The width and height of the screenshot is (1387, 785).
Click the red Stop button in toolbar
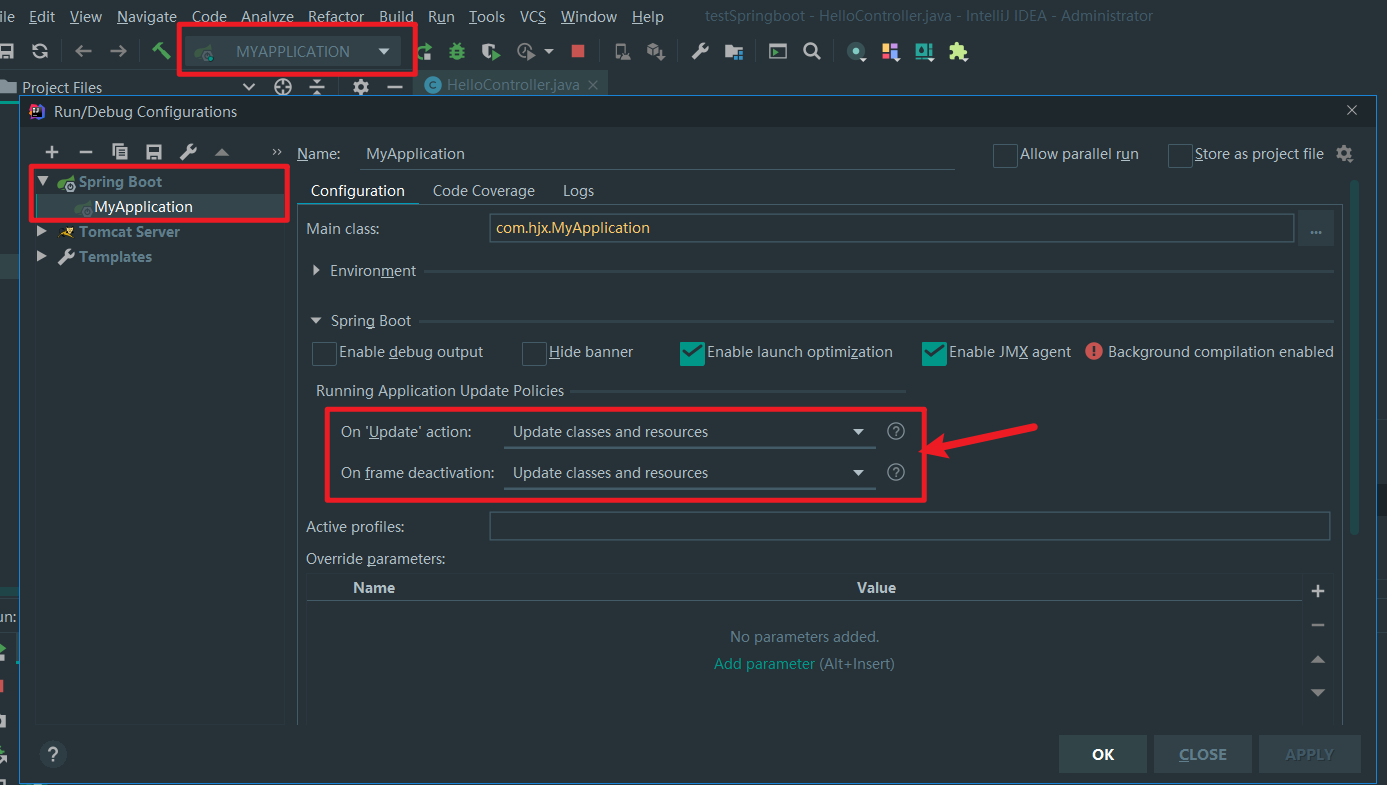(578, 51)
